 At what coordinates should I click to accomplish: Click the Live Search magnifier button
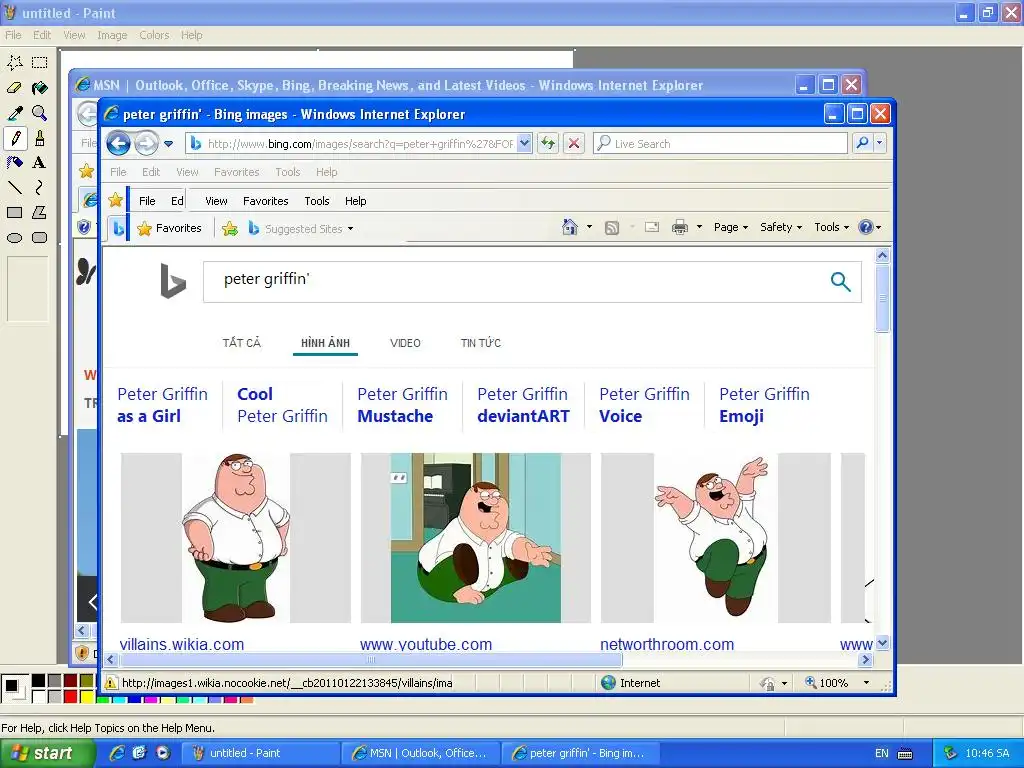(x=862, y=142)
